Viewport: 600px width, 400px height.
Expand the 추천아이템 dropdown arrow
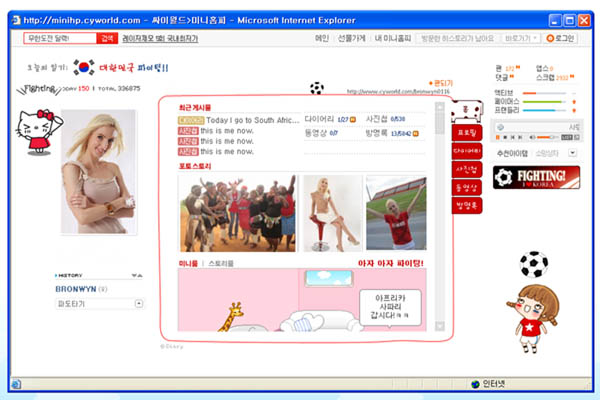pyautogui.click(x=571, y=153)
